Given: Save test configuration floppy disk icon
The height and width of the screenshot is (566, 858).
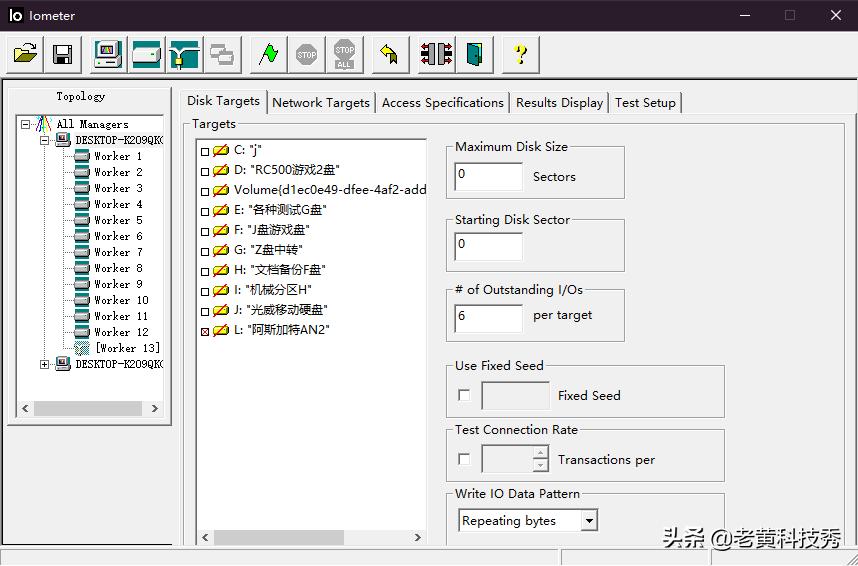Looking at the screenshot, I should pyautogui.click(x=63, y=55).
